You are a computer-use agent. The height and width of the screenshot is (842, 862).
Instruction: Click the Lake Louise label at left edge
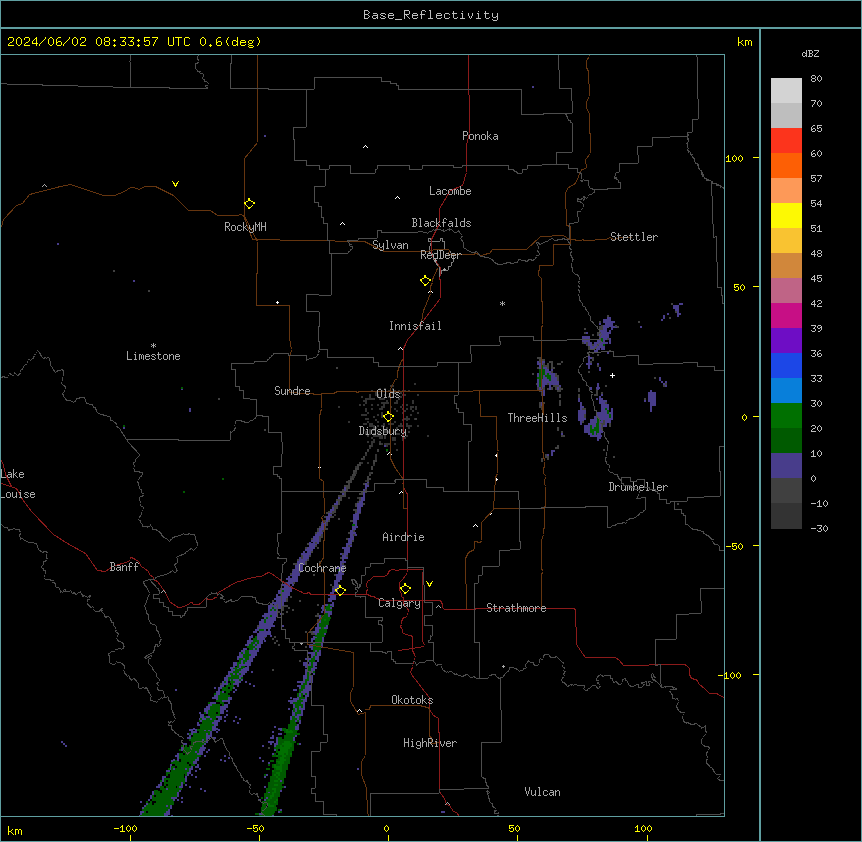tap(18, 484)
